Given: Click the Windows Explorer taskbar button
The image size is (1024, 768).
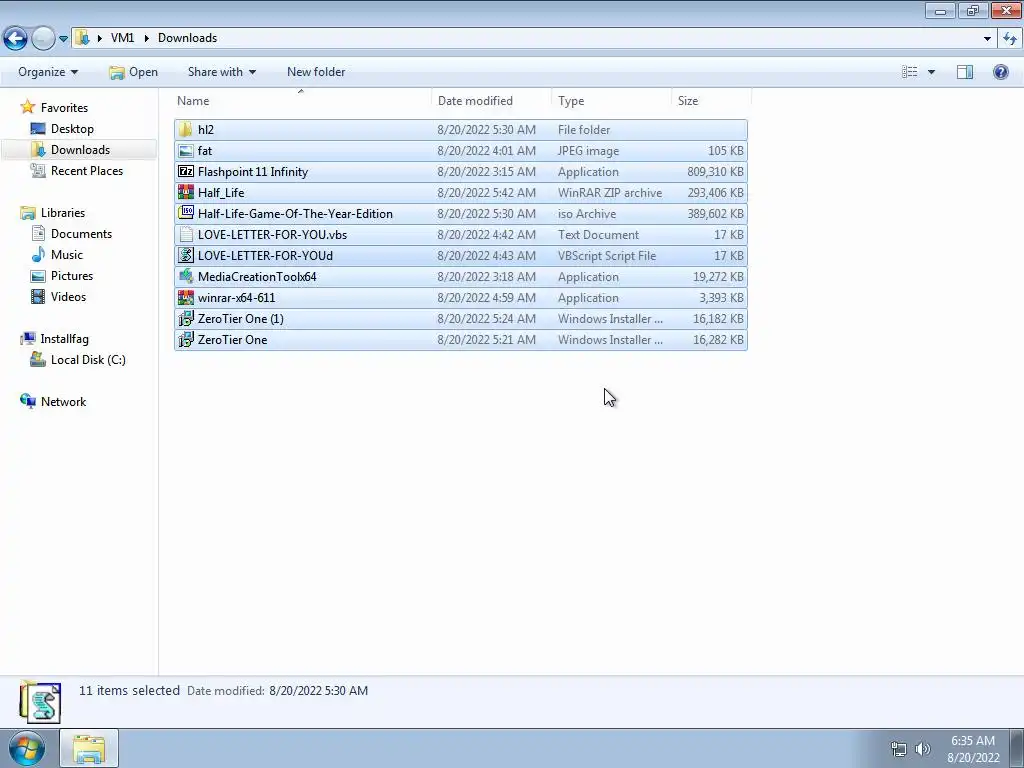Looking at the screenshot, I should click(89, 748).
